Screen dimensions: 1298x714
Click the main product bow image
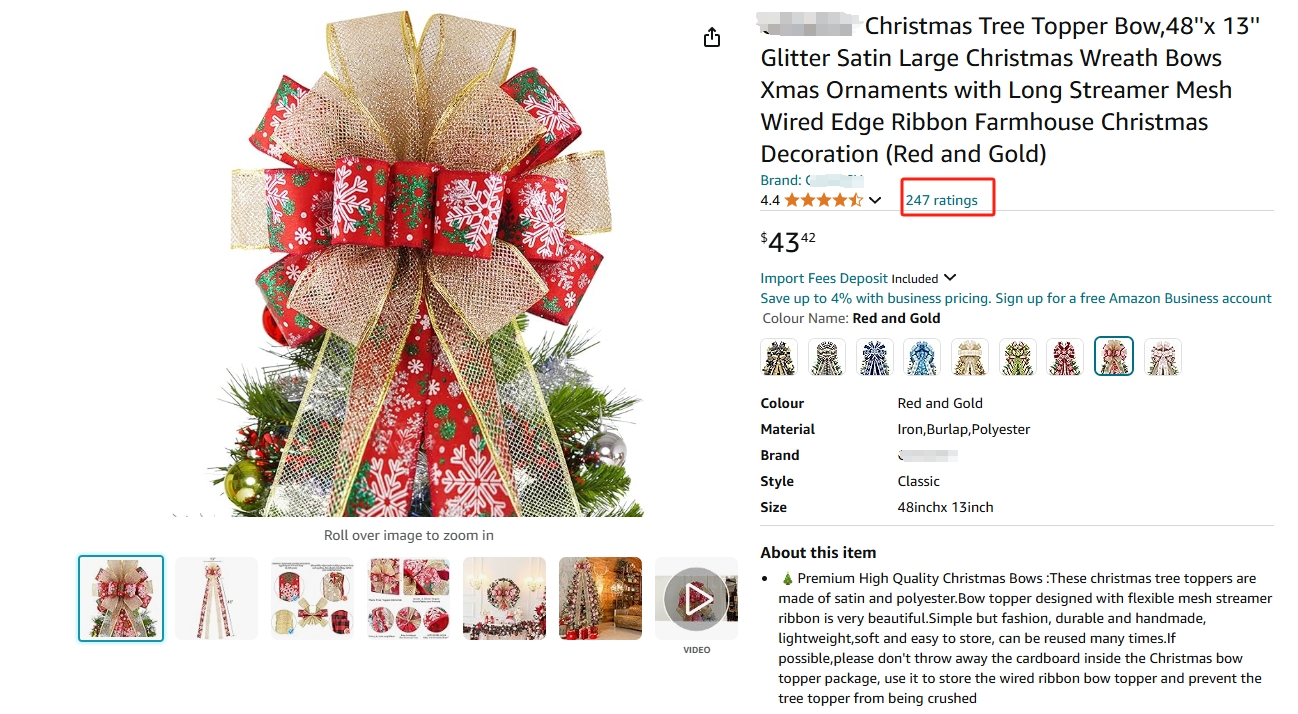tap(408, 263)
